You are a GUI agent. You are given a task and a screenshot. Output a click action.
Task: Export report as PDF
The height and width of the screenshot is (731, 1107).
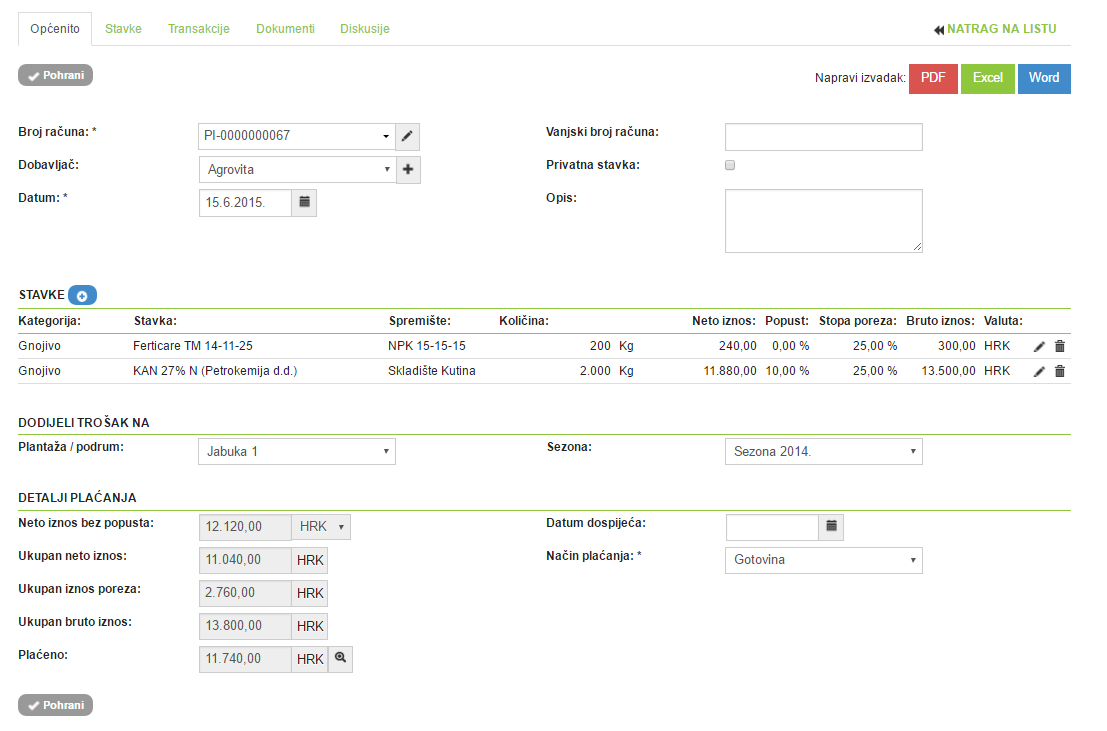click(x=933, y=78)
